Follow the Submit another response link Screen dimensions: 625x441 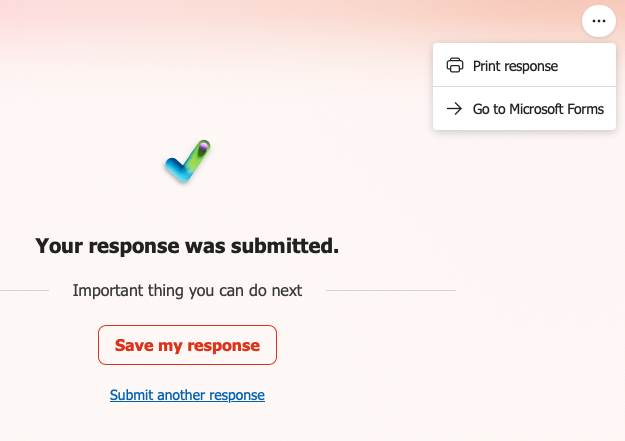187,395
